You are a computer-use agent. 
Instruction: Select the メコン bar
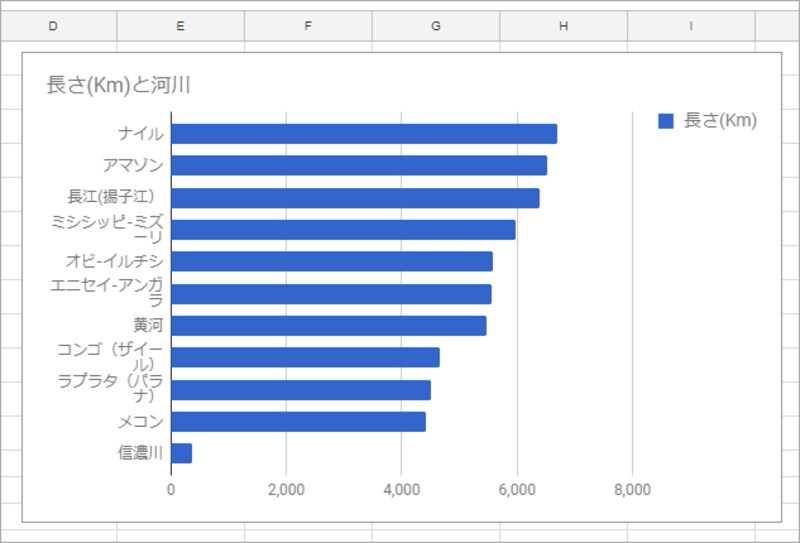coord(298,422)
